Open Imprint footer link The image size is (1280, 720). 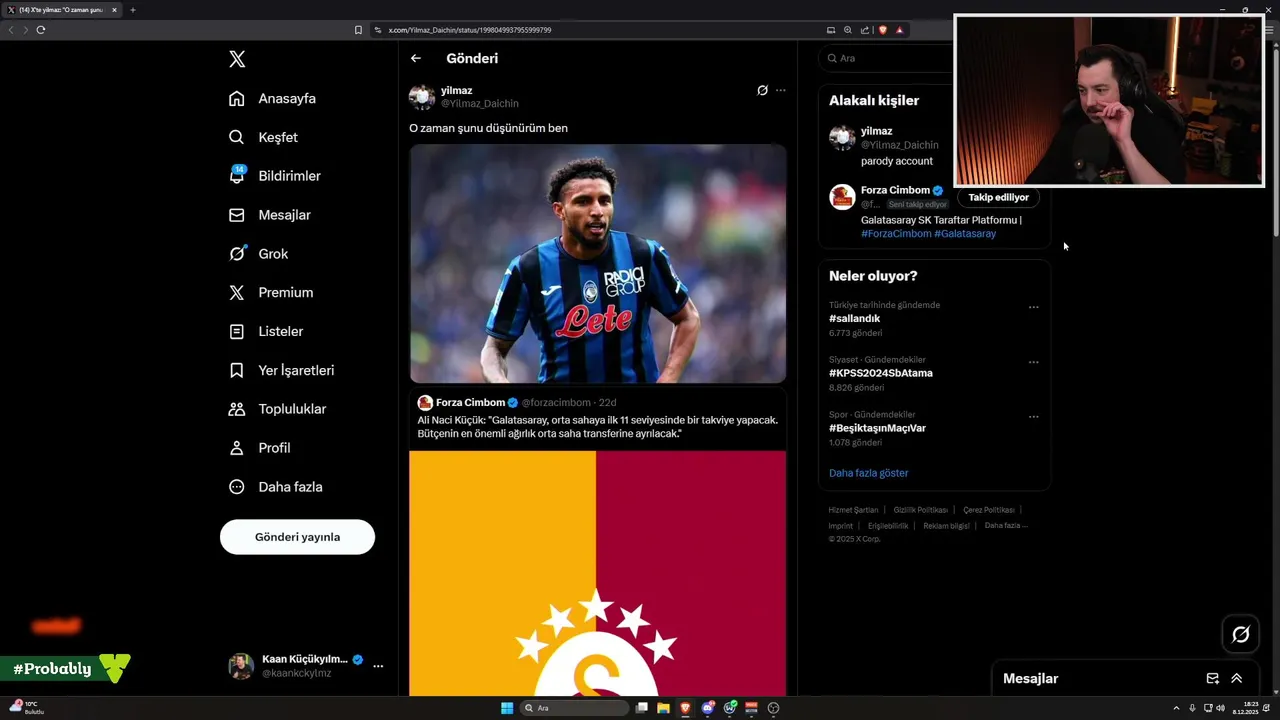pos(840,526)
